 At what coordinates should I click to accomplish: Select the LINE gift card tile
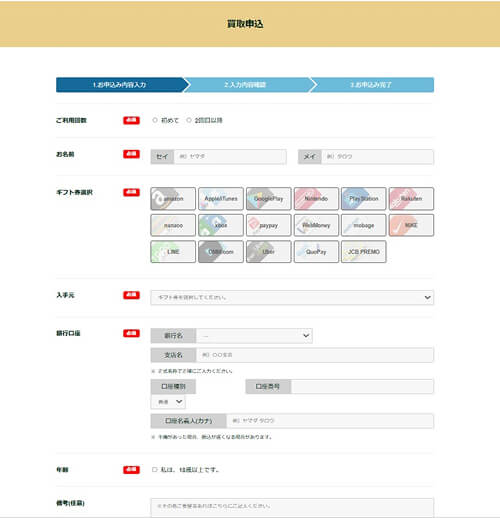click(x=173, y=252)
